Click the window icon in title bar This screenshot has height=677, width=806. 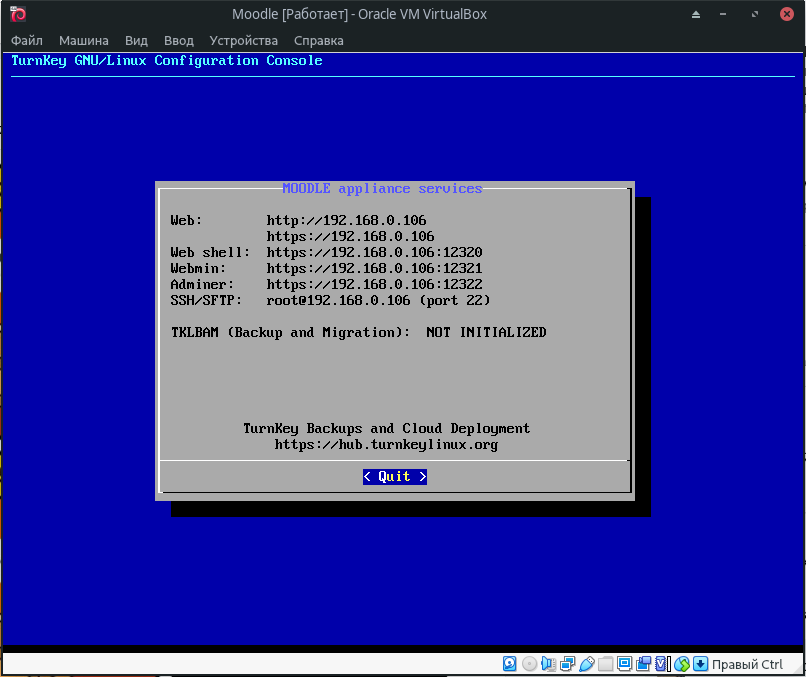[x=17, y=14]
